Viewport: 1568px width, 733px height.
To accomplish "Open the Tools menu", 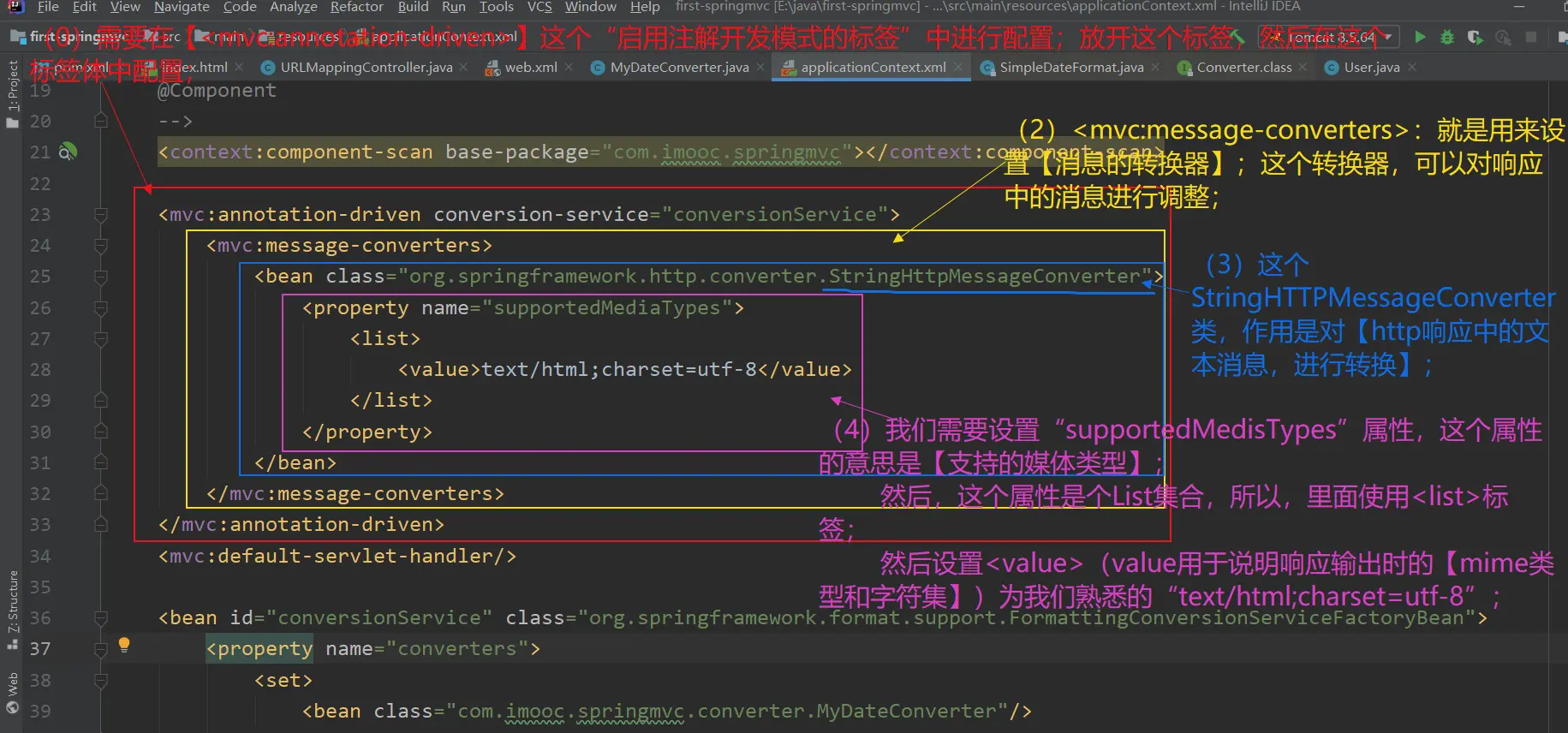I will (x=496, y=7).
